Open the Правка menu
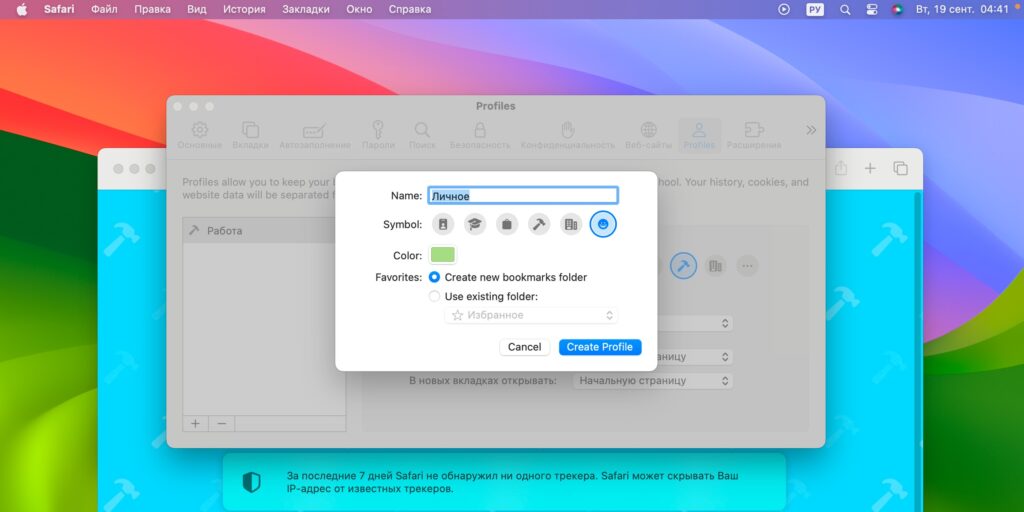Viewport: 1024px width, 512px height. point(152,9)
